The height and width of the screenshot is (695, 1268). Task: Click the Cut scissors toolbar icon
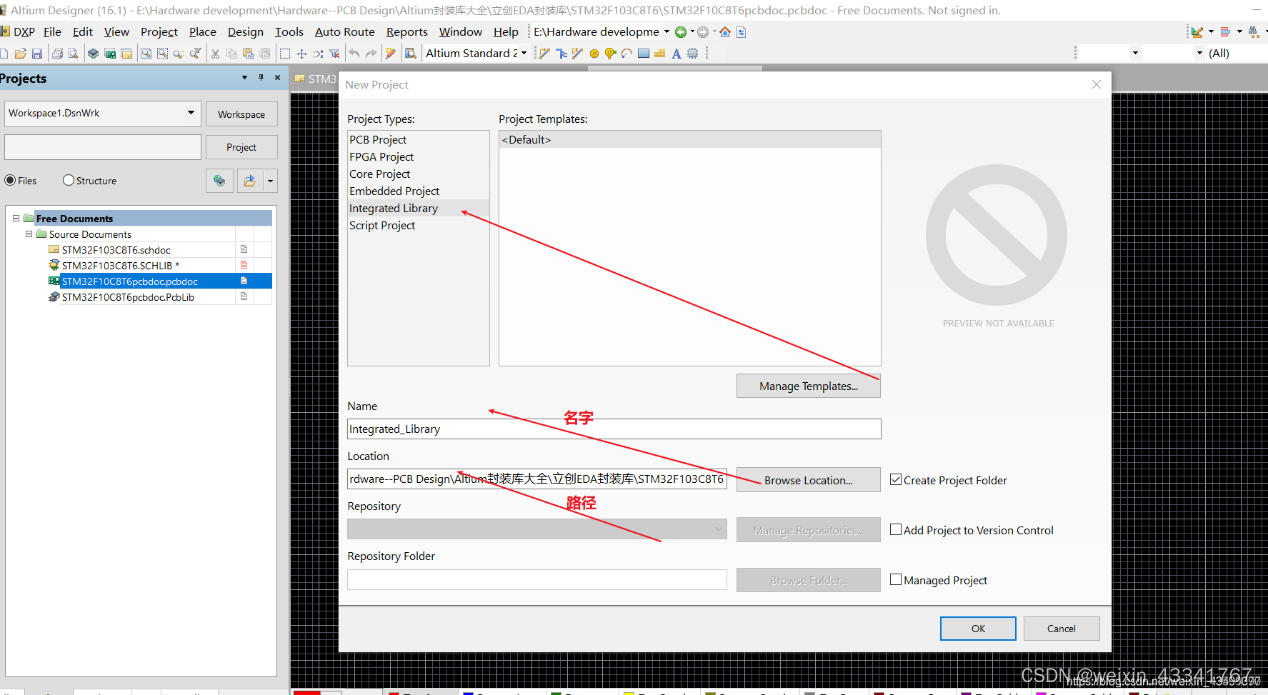(215, 53)
